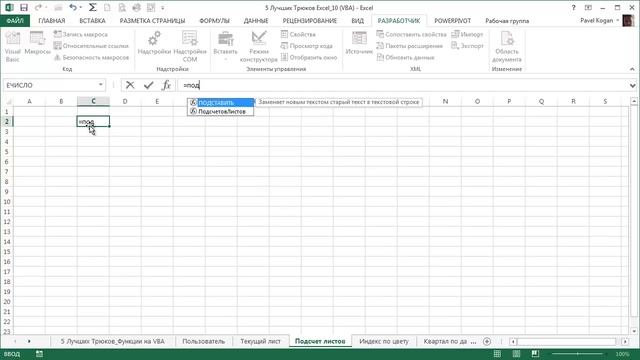Open the Excel Help question mark

pos(573,7)
